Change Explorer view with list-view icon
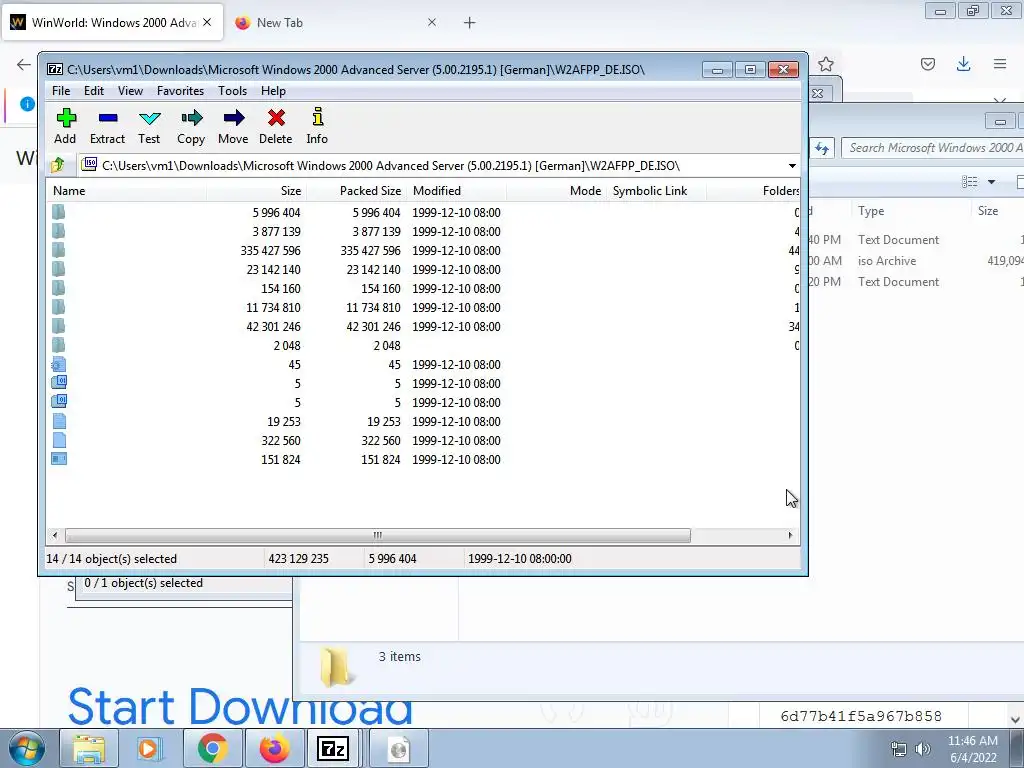The image size is (1024, 768). tap(970, 182)
